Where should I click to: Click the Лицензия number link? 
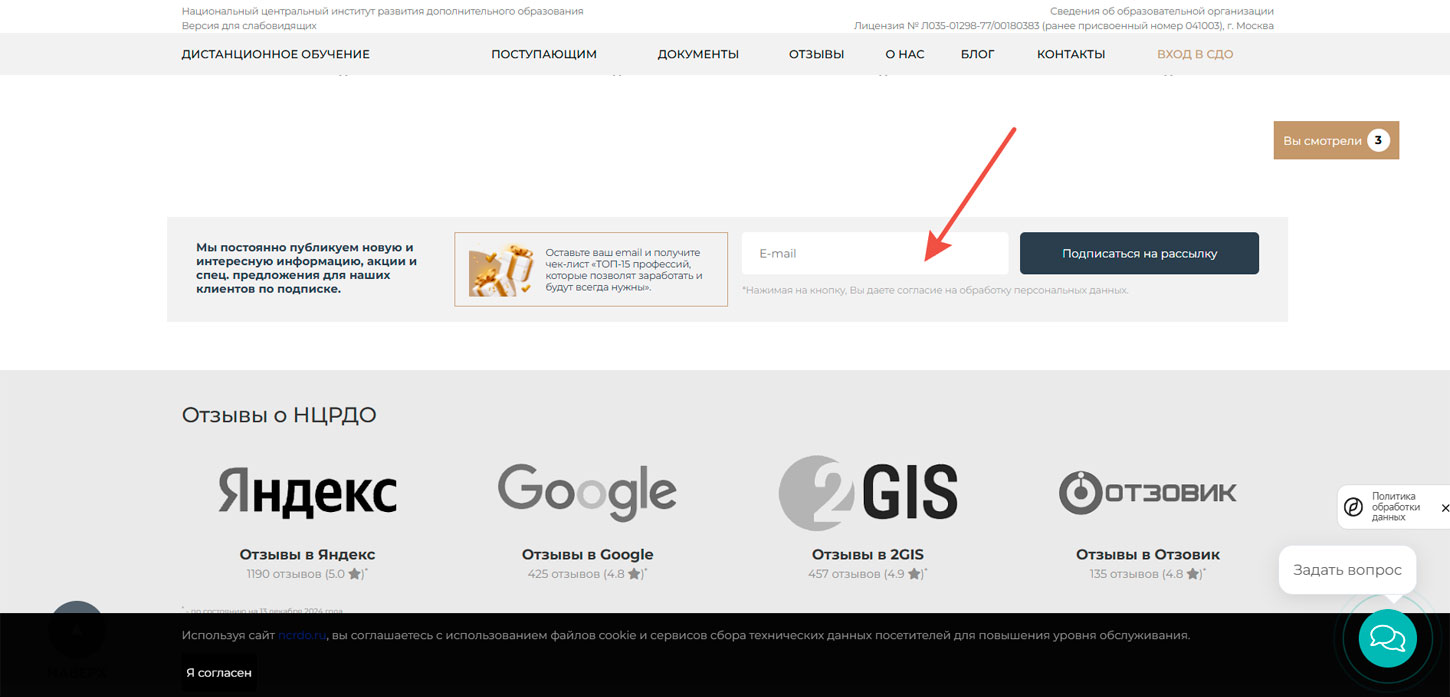tap(1064, 26)
